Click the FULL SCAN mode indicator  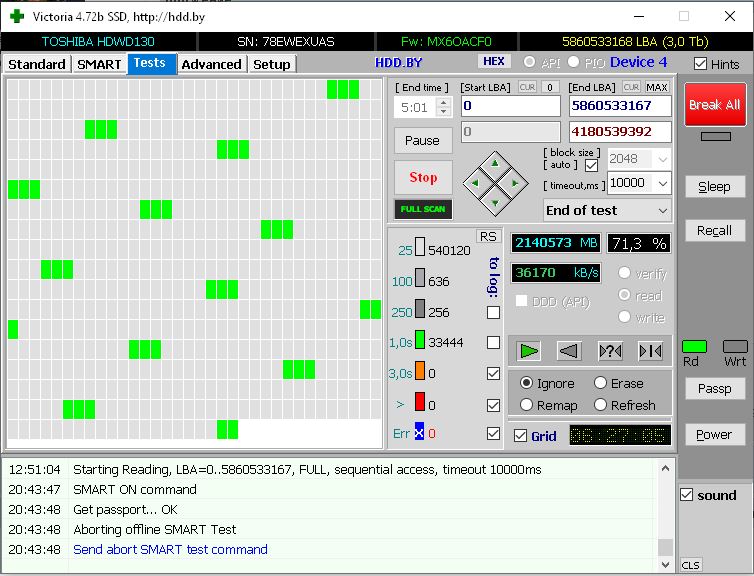pos(423,209)
